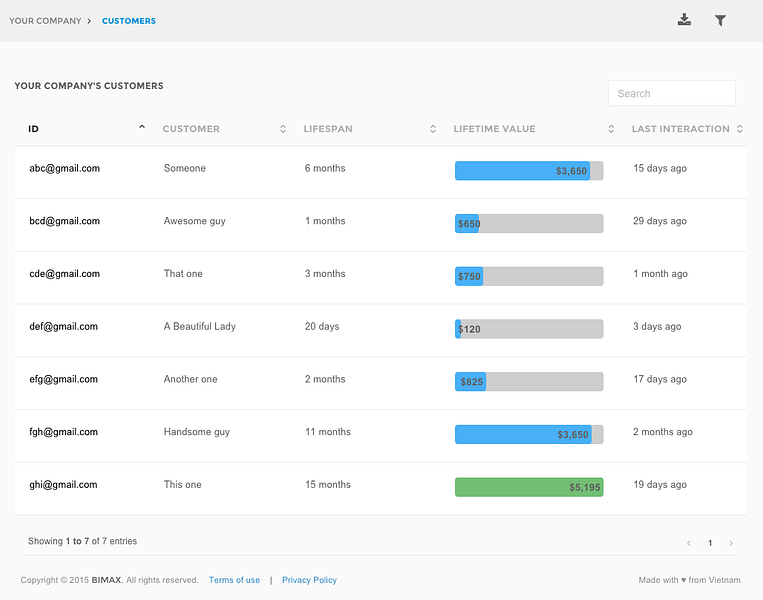Select efg@gmail.com in the ID column

tap(63, 379)
